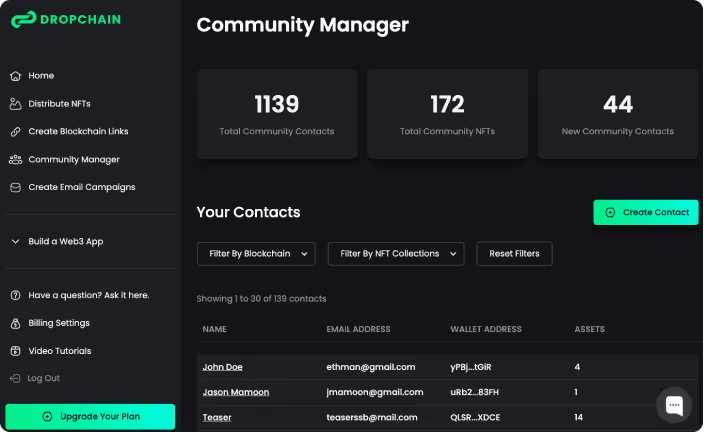Click the Create Blockchain Links chain icon
The height and width of the screenshot is (432, 704).
(15, 132)
